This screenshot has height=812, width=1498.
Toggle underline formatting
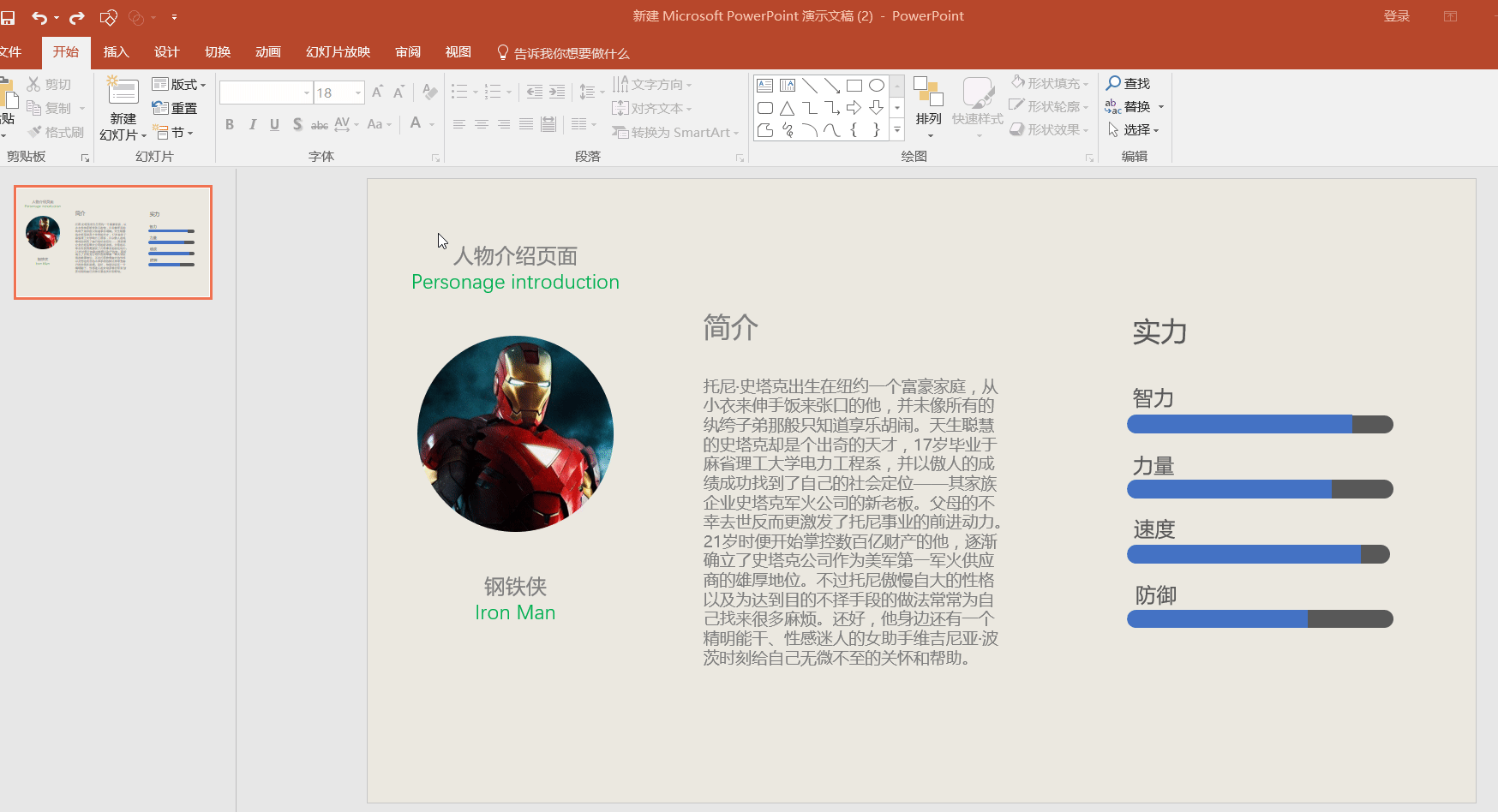274,125
